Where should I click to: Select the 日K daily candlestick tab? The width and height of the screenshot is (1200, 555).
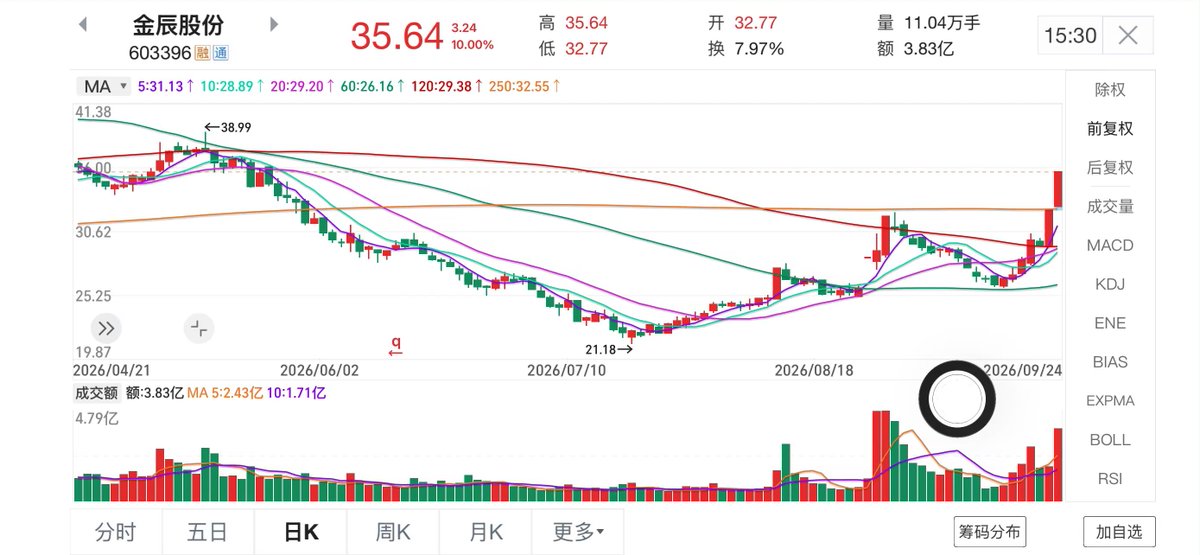300,532
